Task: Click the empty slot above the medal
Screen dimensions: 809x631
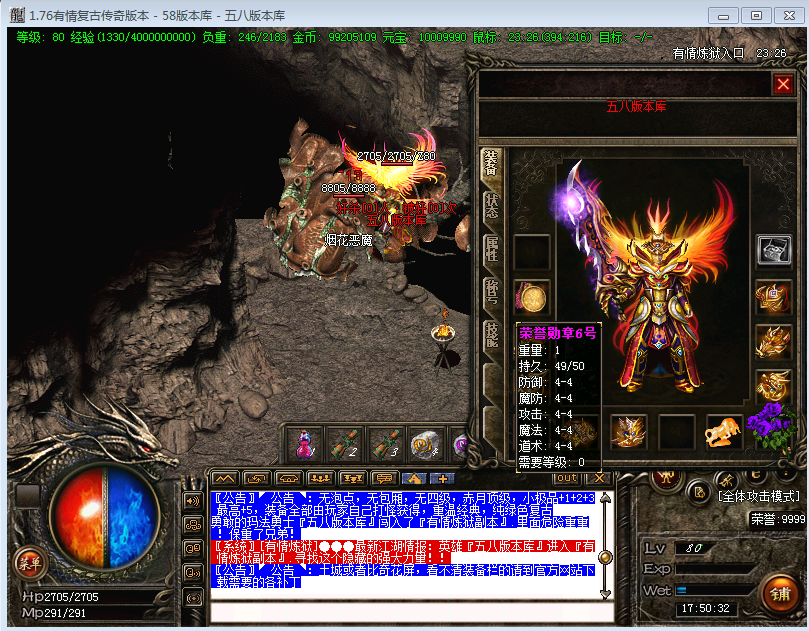Action: pos(532,252)
